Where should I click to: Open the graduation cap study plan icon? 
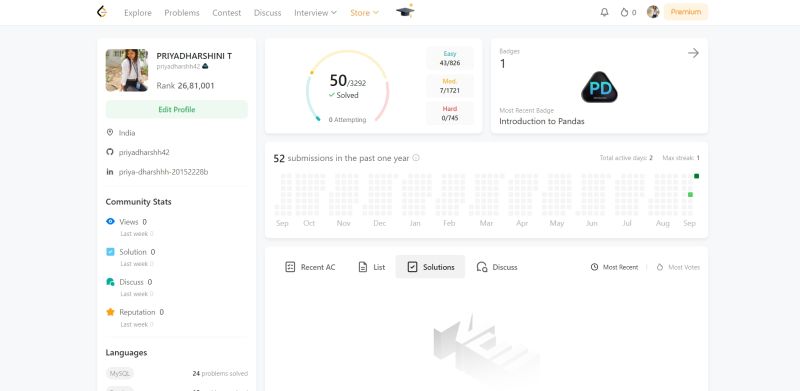405,11
